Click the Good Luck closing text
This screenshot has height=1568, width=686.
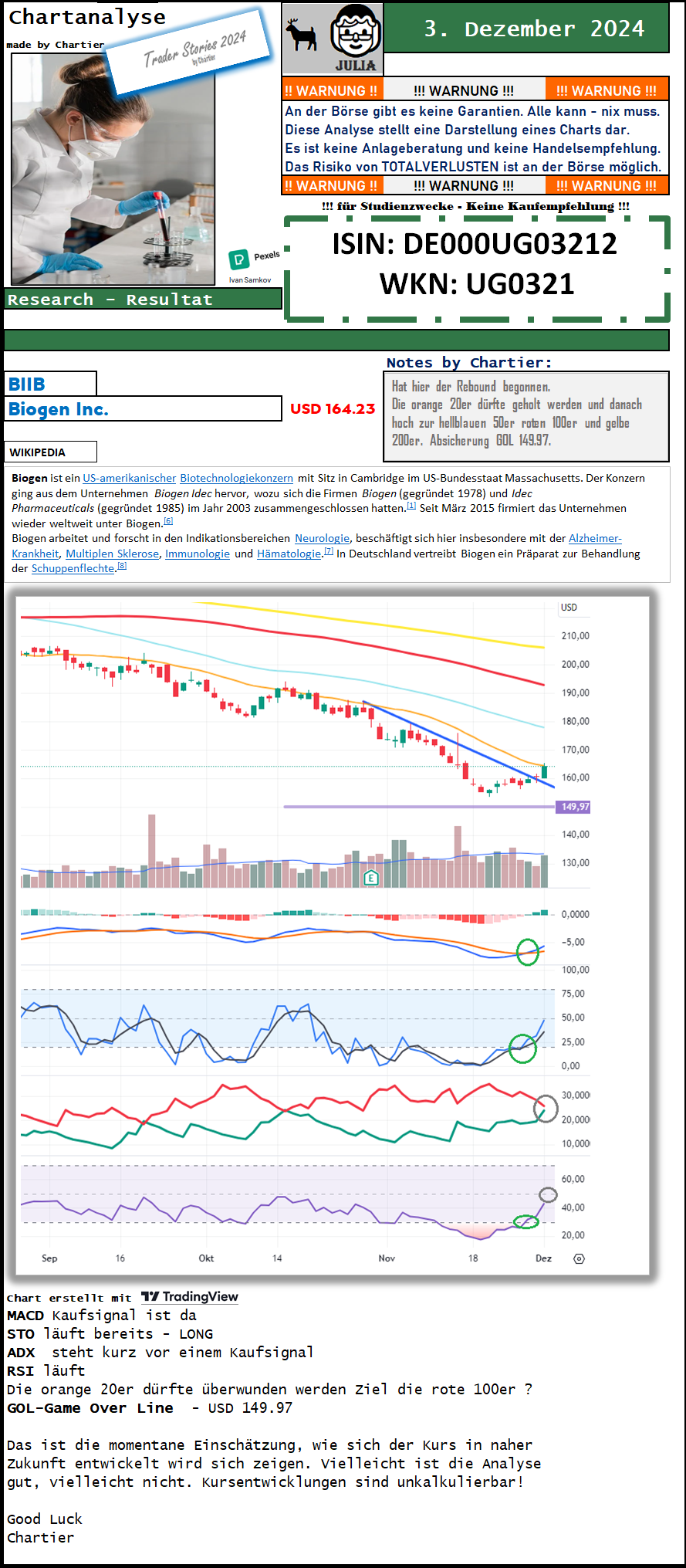pos(45,1519)
